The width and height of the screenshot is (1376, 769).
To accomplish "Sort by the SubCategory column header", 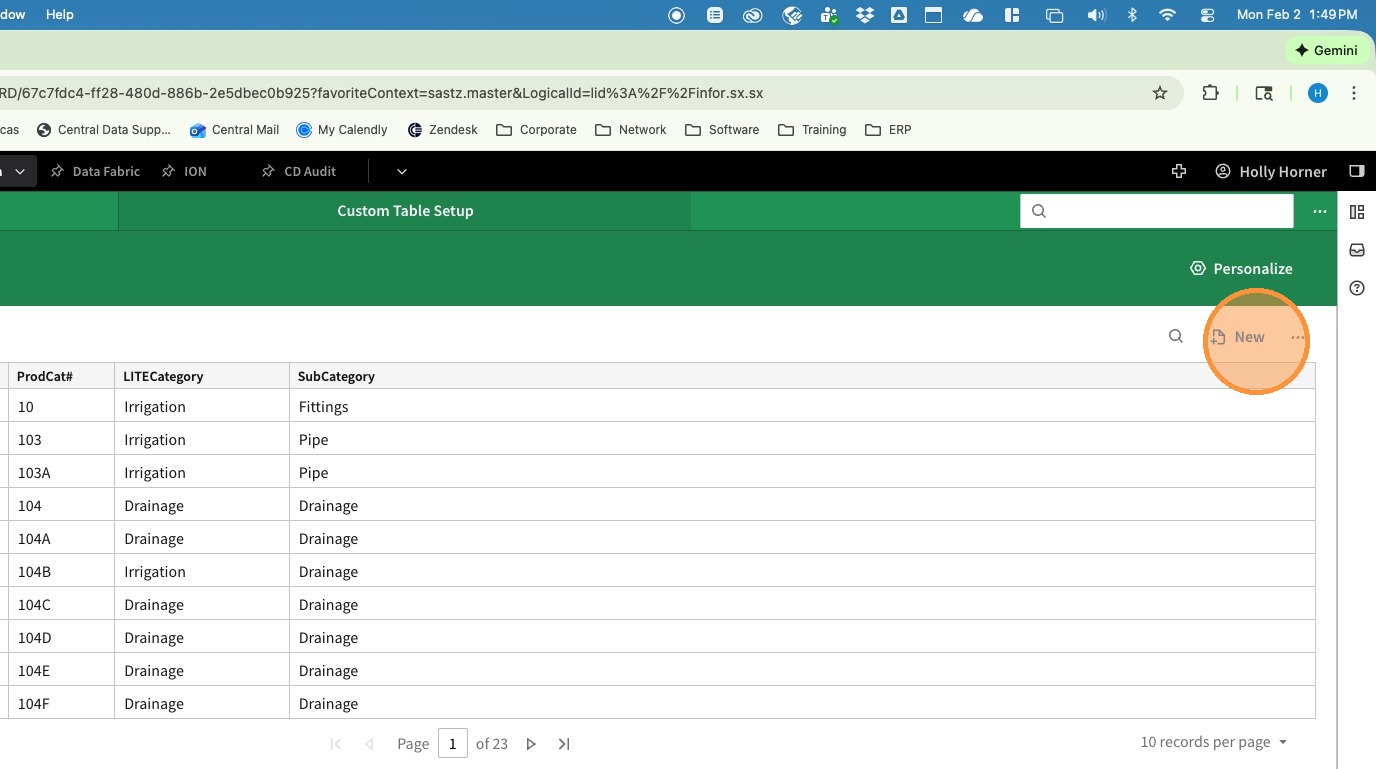I will [802, 376].
